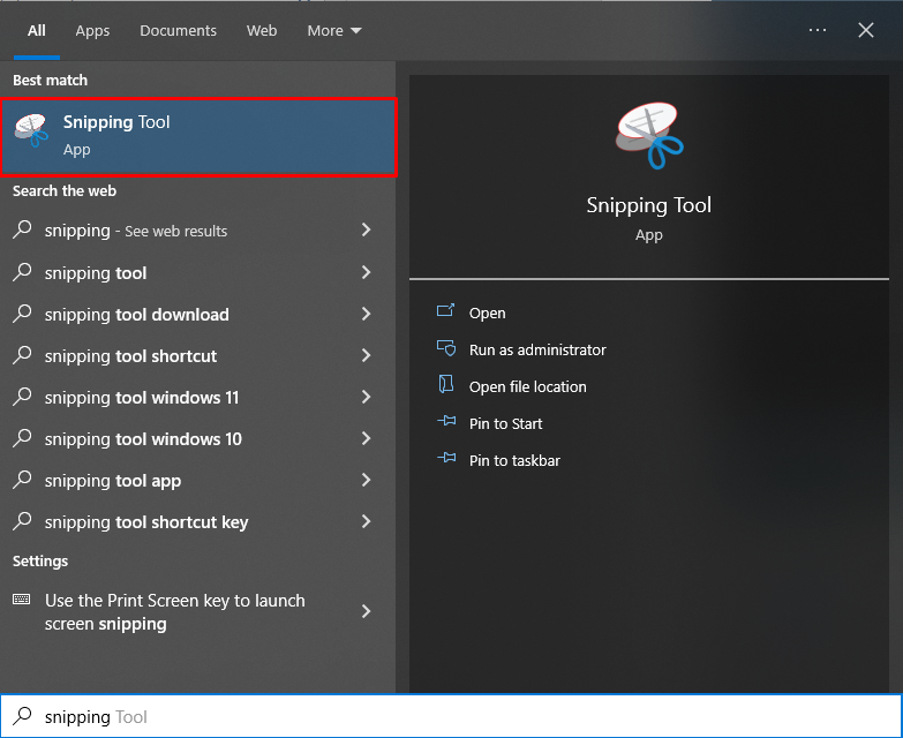Click the Open file location folder icon
This screenshot has width=904, height=738.
[446, 385]
